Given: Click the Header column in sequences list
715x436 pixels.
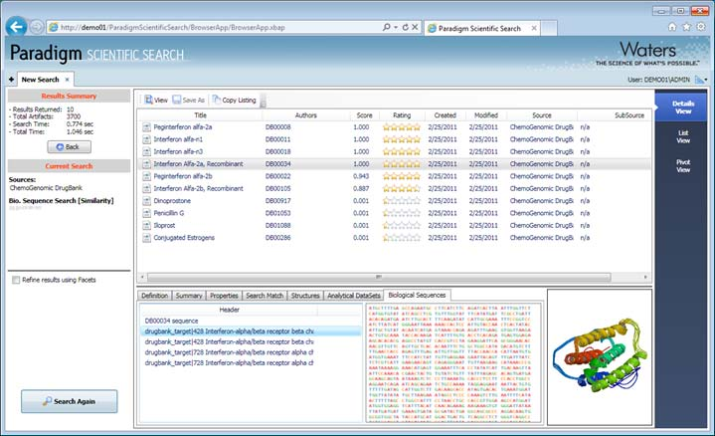Looking at the screenshot, I should [229, 310].
